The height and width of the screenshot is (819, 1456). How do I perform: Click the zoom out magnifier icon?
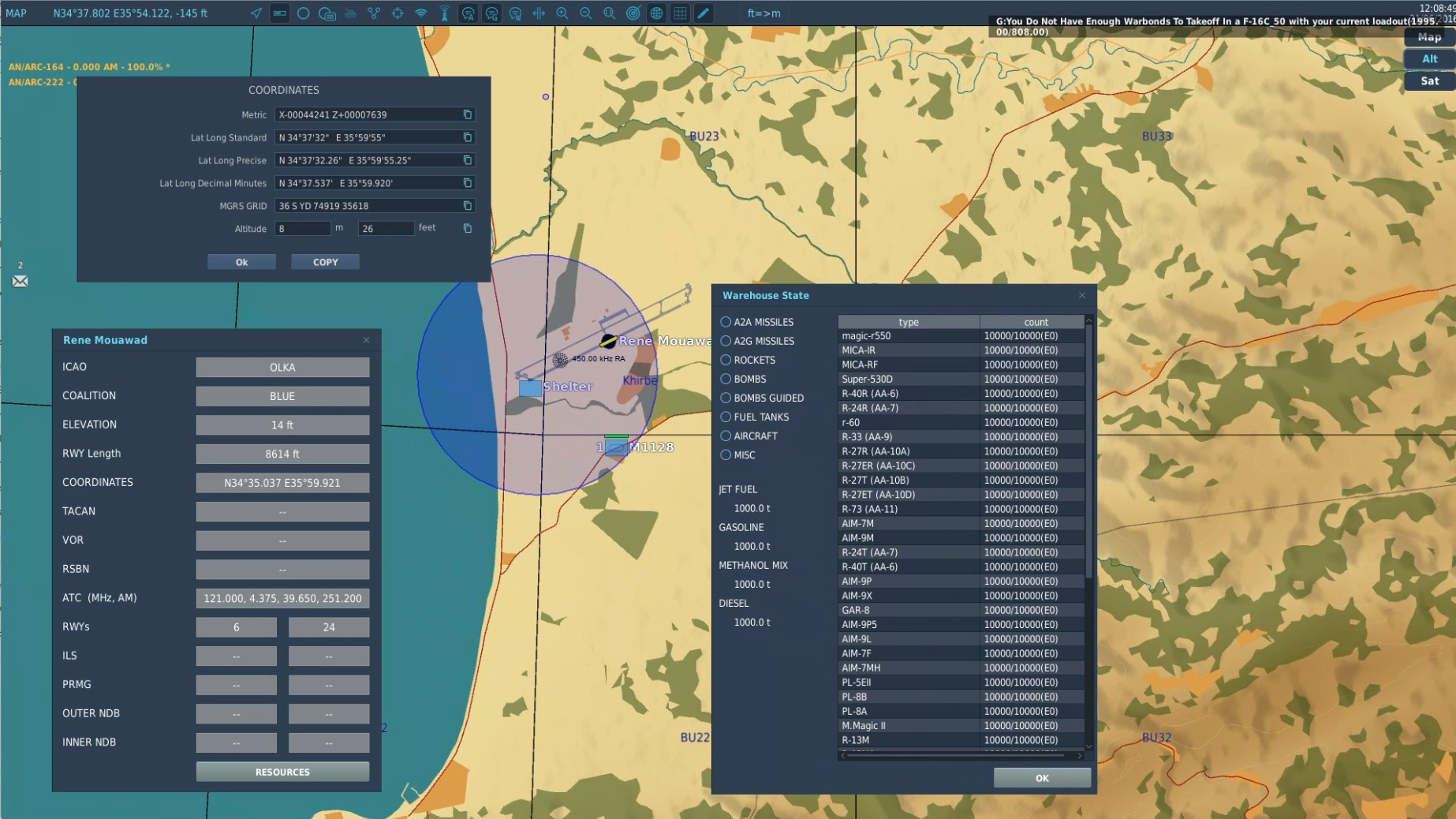click(x=586, y=13)
